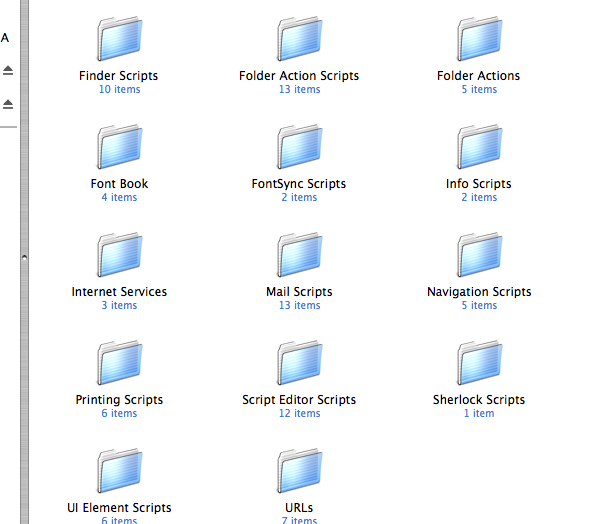The width and height of the screenshot is (592, 524).
Task: Click '4 items' under Font Book
Action: click(x=119, y=197)
